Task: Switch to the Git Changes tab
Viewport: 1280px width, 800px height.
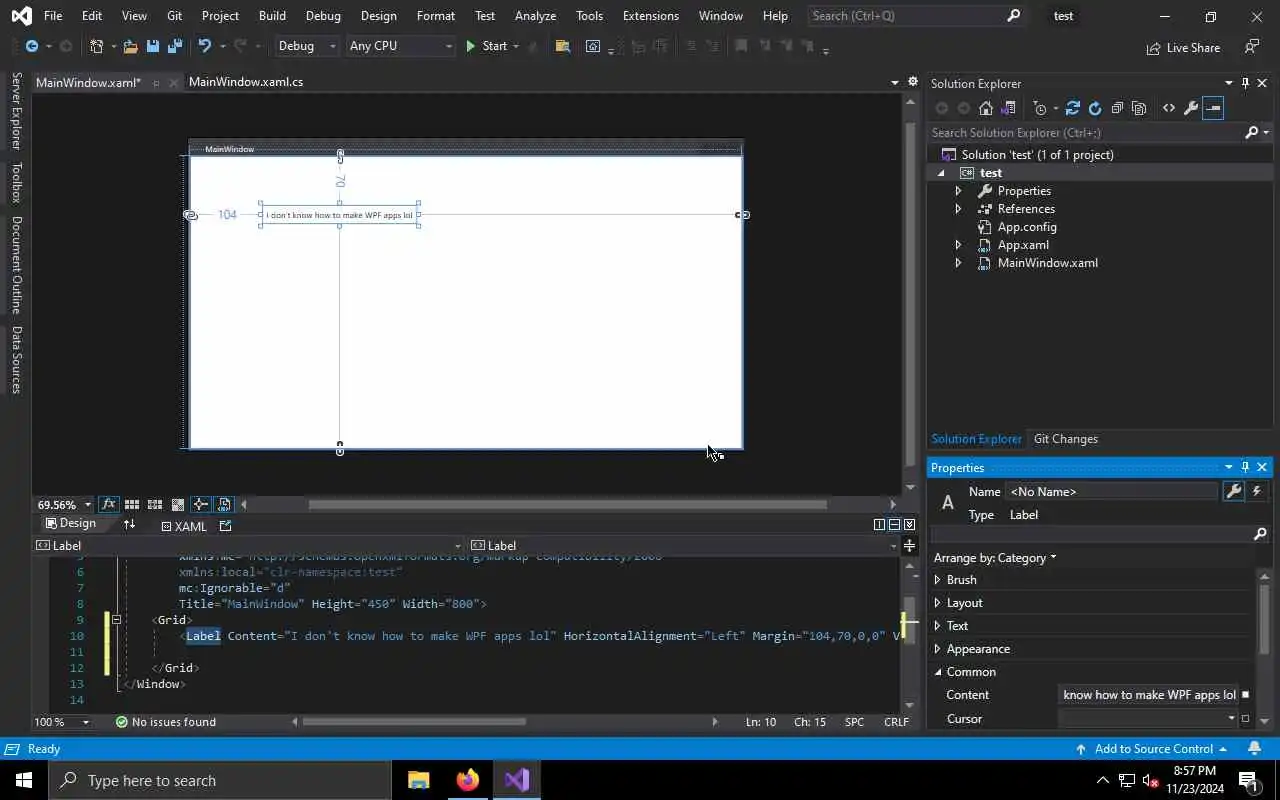Action: [x=1065, y=439]
